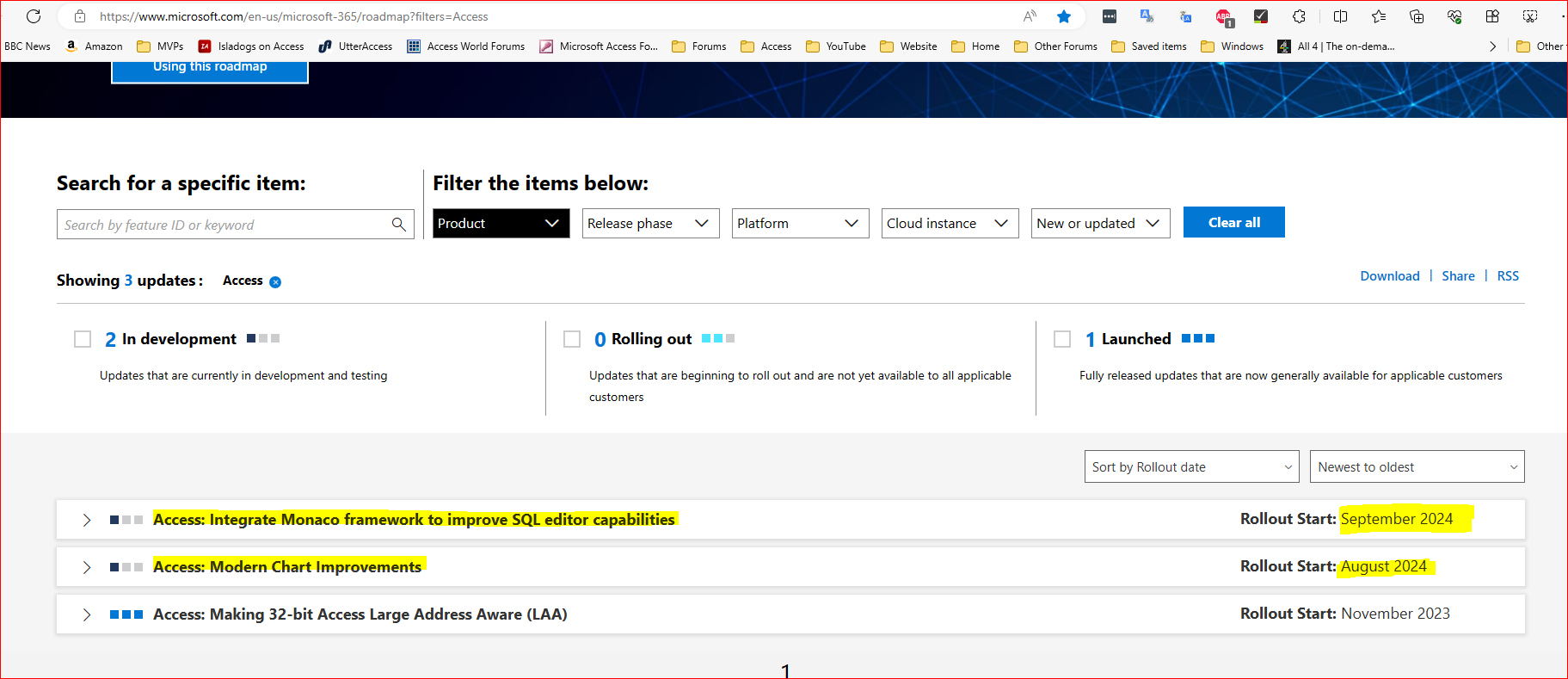Screen dimensions: 1568x679
Task: Open the password manager extension with three dots
Action: pos(1110,16)
